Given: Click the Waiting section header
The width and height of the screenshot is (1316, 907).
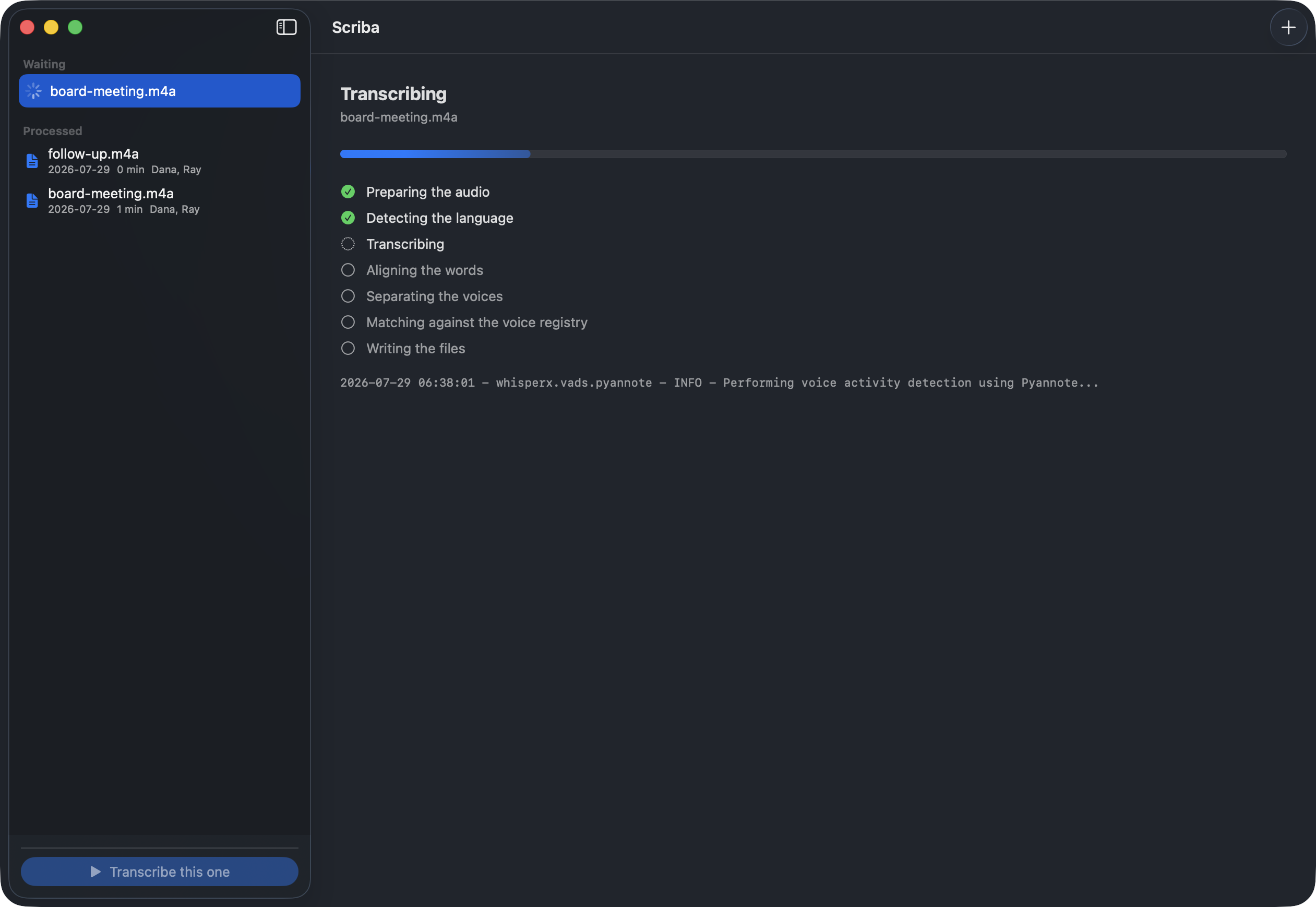Looking at the screenshot, I should tap(44, 64).
